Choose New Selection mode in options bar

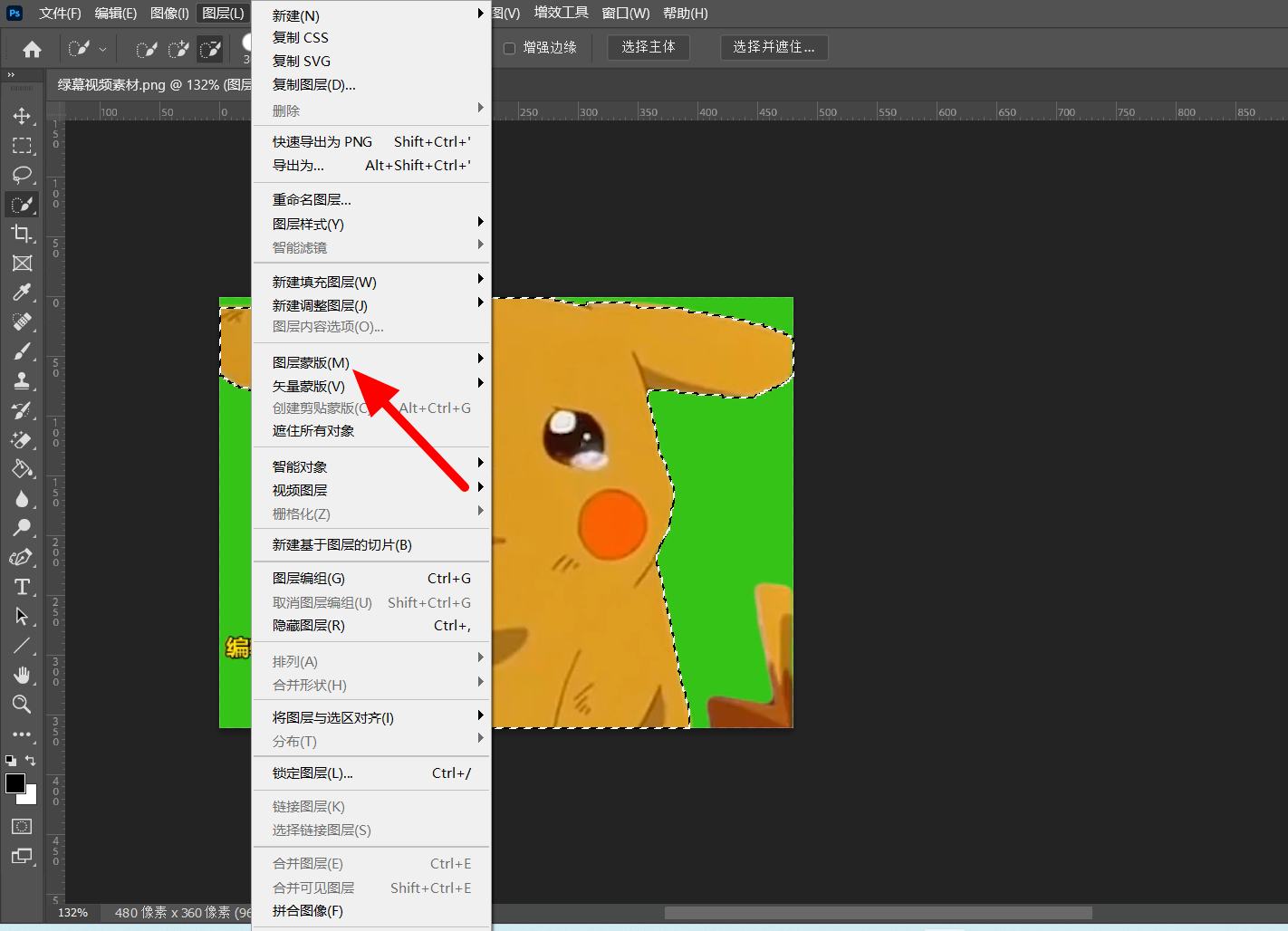pyautogui.click(x=146, y=49)
